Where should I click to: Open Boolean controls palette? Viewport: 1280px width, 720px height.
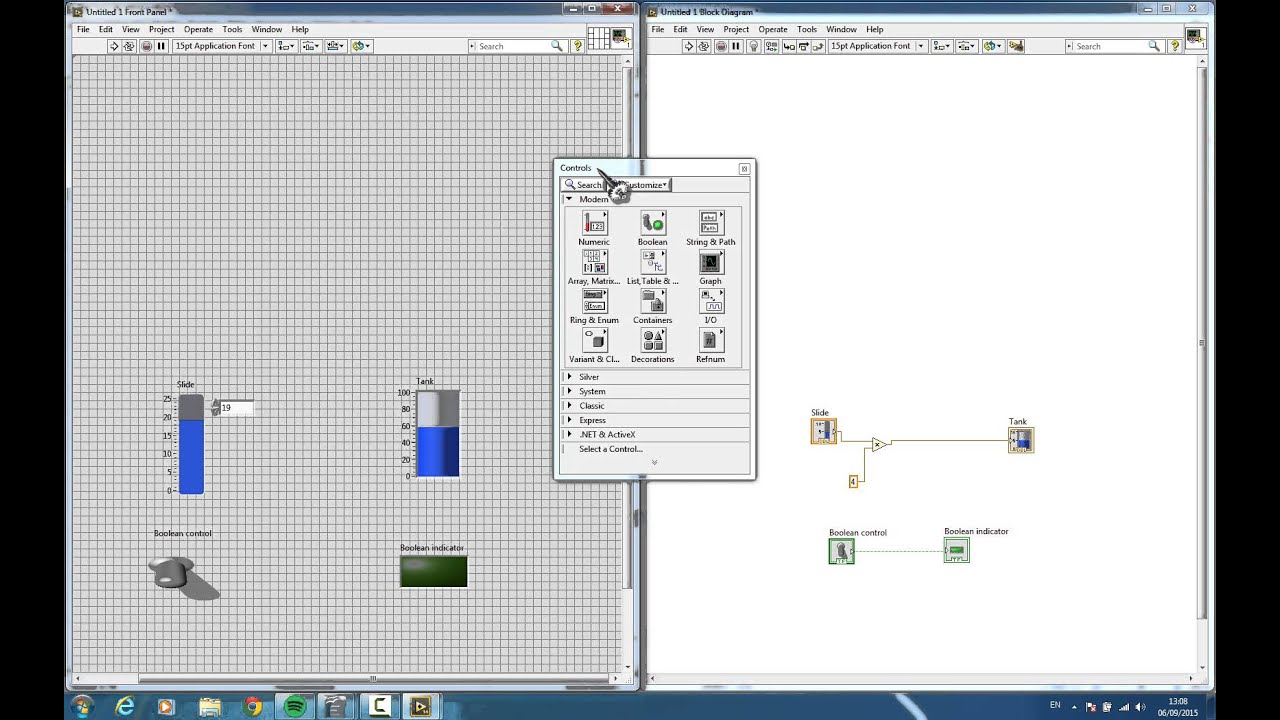(x=652, y=229)
